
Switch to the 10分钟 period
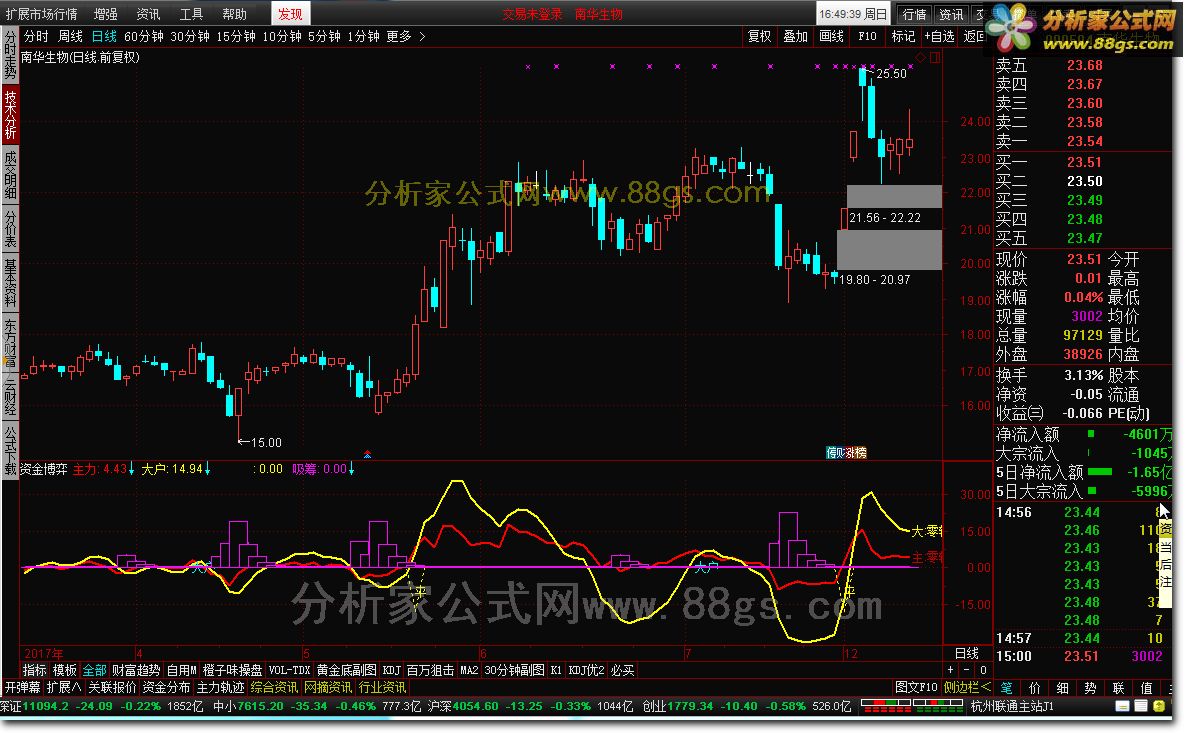[x=282, y=36]
